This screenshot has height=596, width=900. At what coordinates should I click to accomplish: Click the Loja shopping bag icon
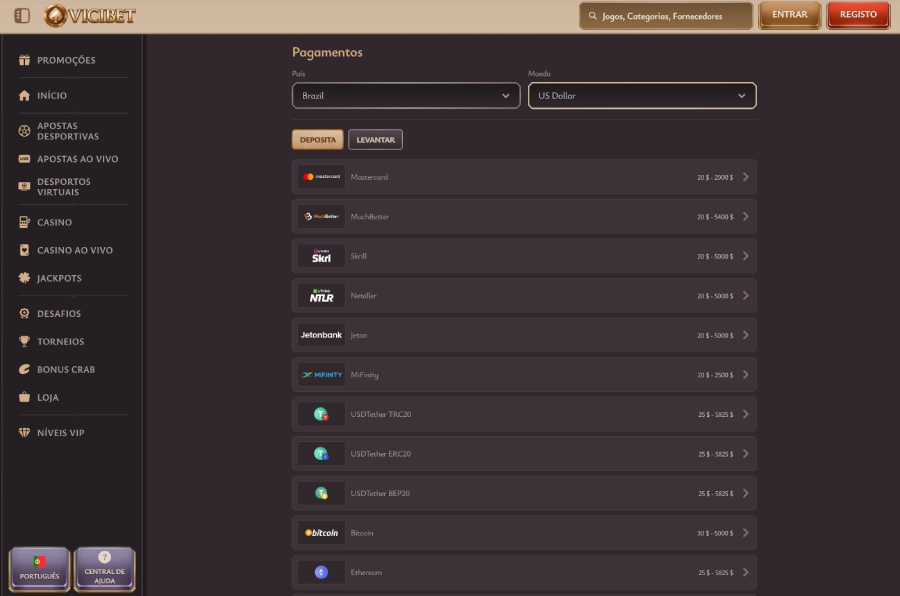[x=24, y=397]
